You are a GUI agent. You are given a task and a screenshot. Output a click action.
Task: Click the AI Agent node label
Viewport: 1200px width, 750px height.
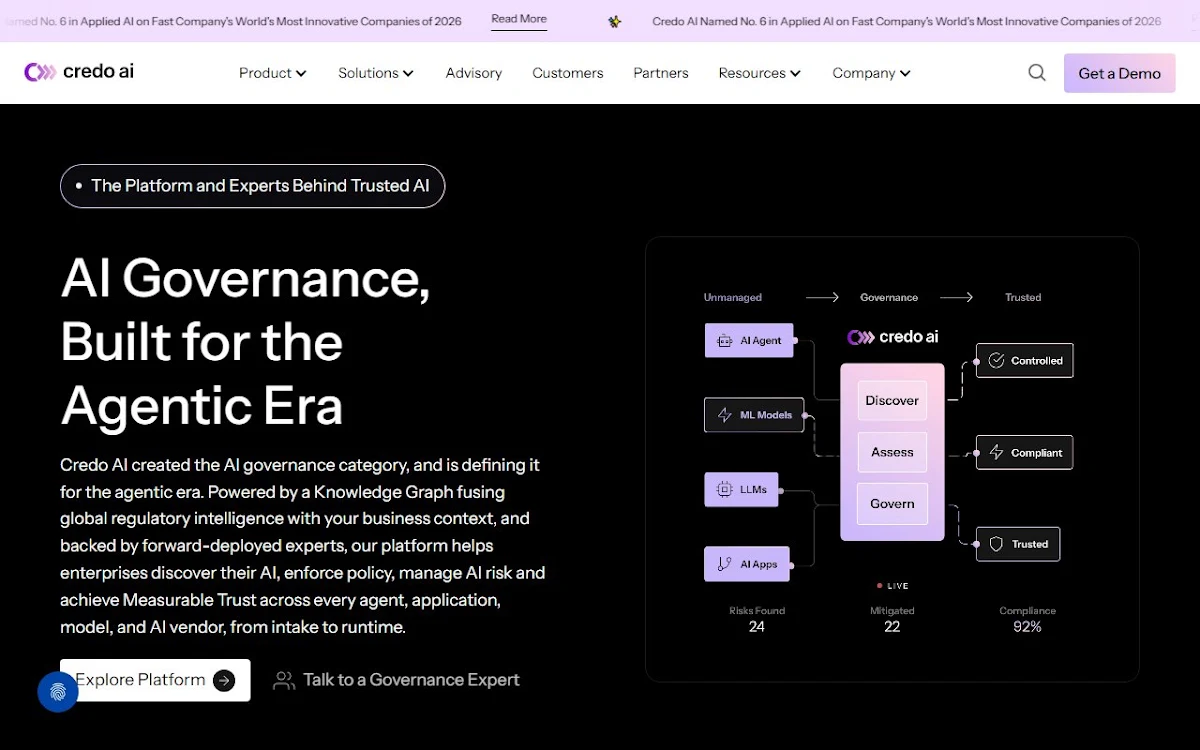(761, 341)
